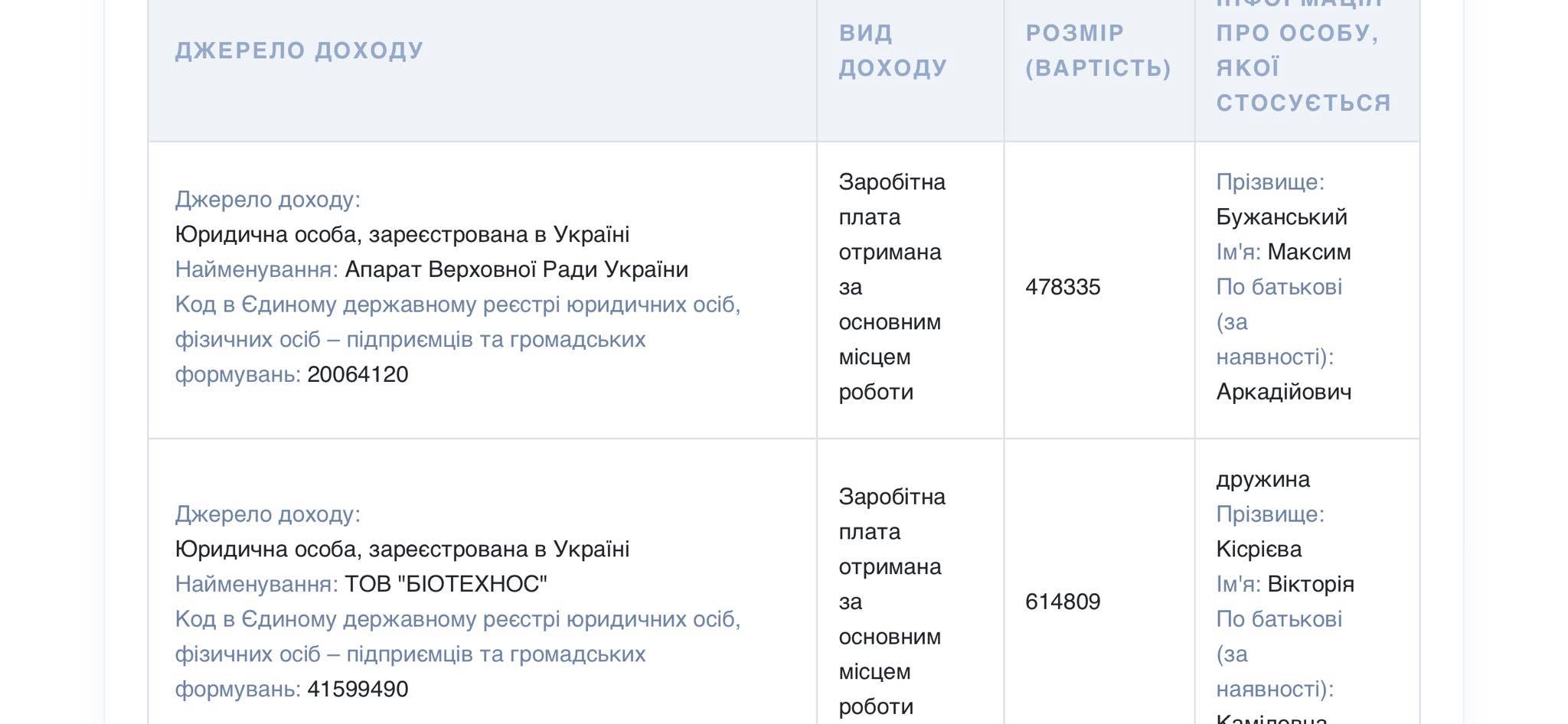
Task: Click the income amount 614809
Action: tap(1063, 602)
